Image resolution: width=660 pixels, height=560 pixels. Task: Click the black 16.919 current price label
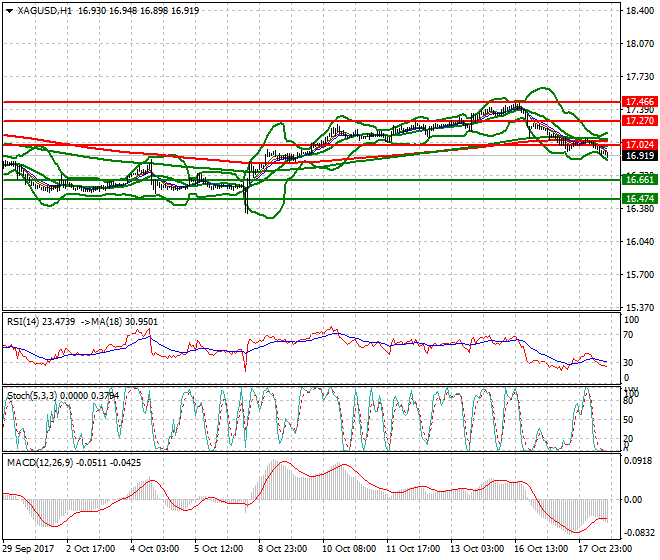pos(639,156)
